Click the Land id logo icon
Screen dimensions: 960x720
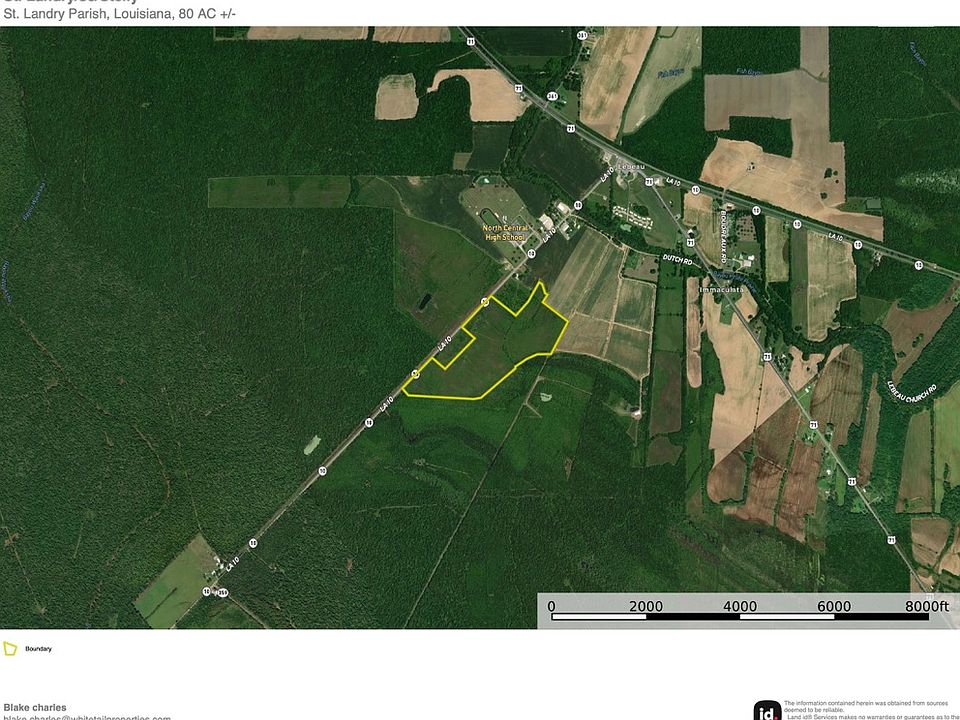click(x=767, y=711)
